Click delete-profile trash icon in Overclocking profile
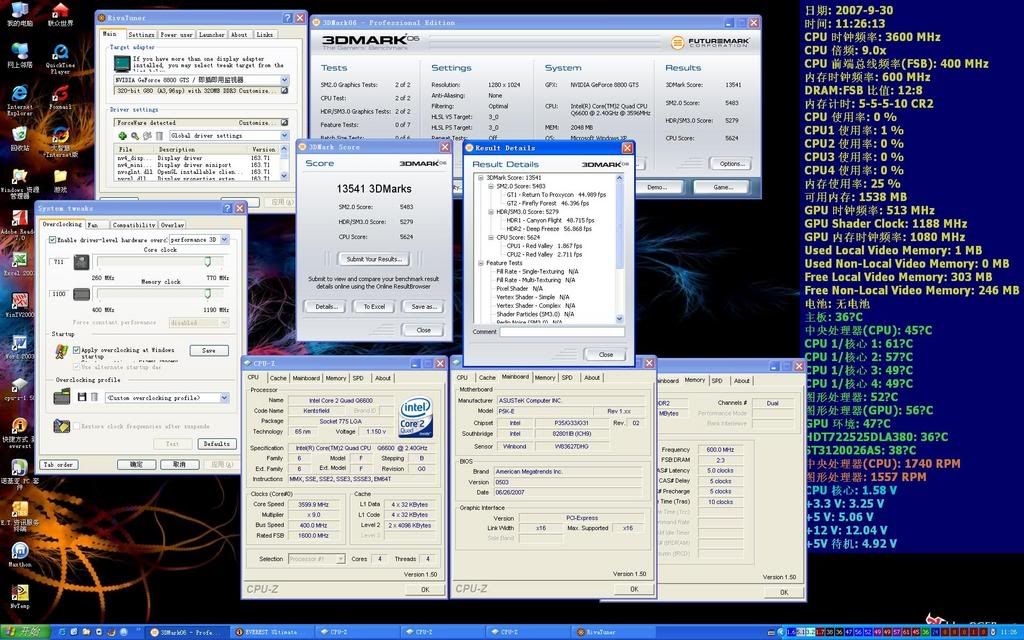1024x640 pixels. tap(94, 397)
